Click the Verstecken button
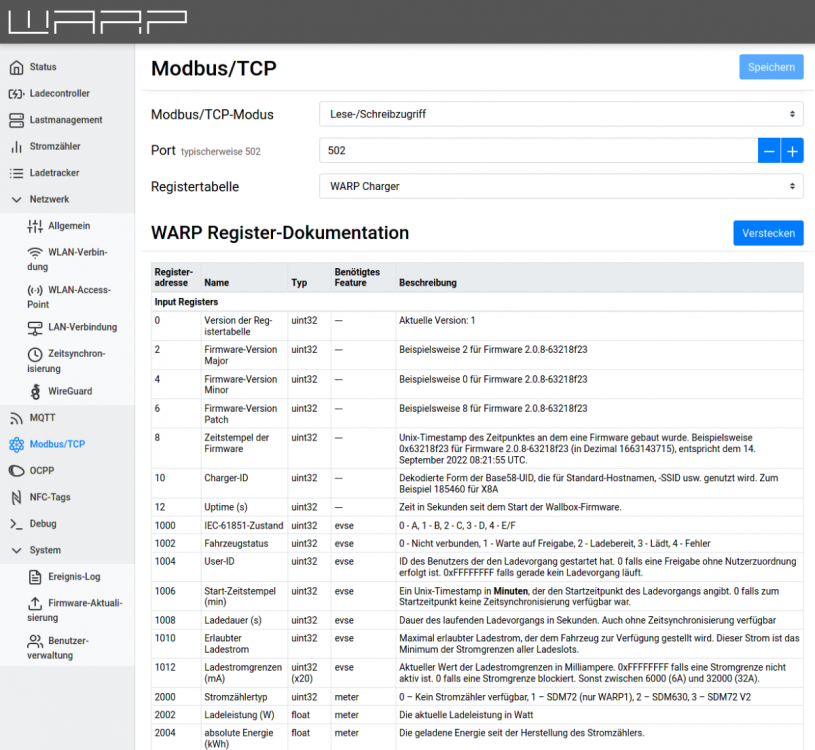Screen dimensions: 815x750 768,233
